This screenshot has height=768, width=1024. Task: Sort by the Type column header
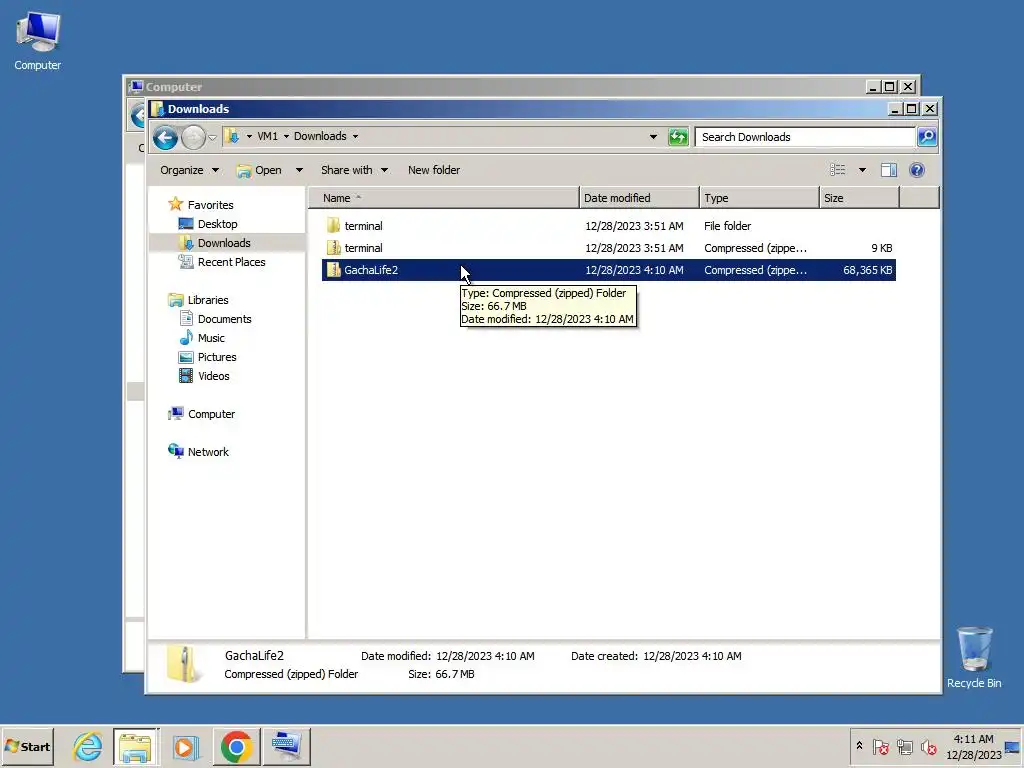(759, 198)
